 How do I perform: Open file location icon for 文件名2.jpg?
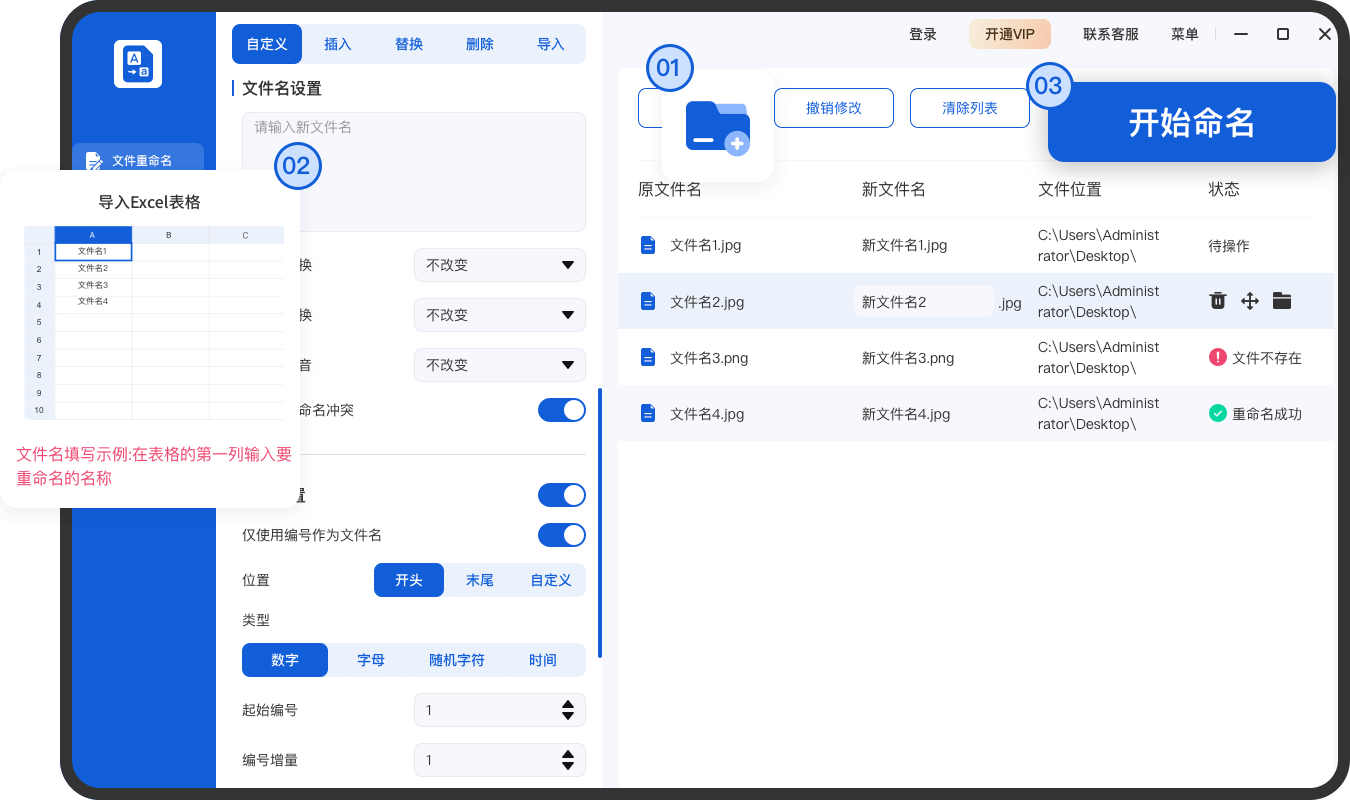(x=1282, y=301)
